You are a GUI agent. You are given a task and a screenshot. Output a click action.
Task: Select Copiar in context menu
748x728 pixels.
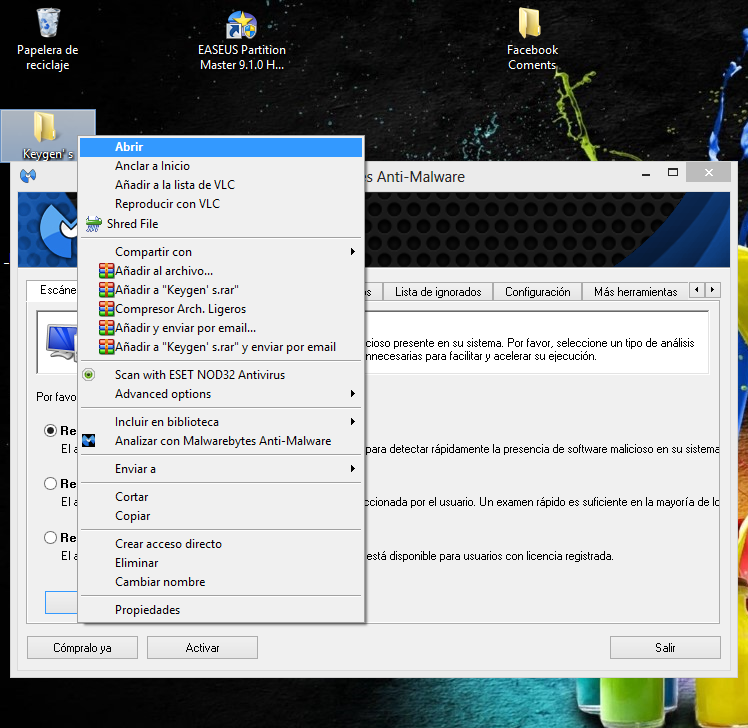221,516
